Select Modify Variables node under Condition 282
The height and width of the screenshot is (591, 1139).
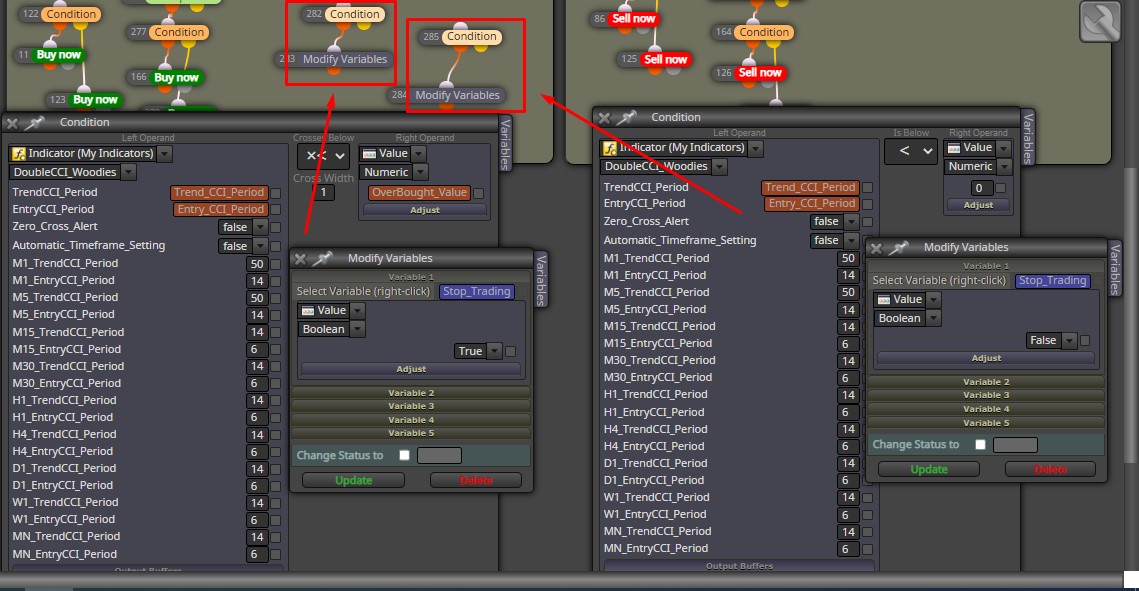click(344, 59)
